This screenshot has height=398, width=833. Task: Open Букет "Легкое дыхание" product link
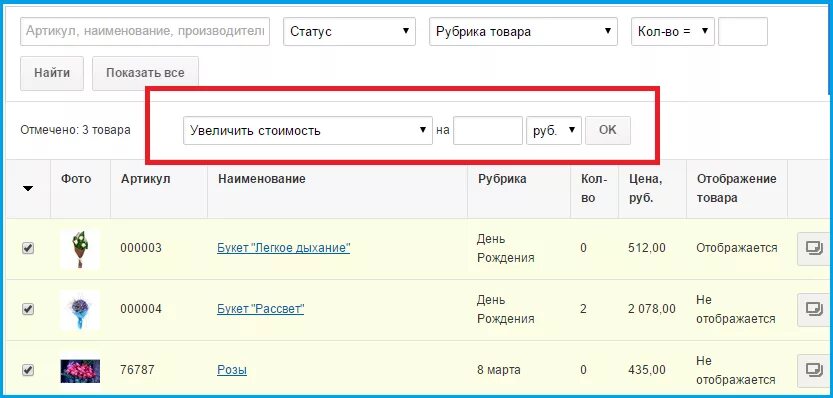pyautogui.click(x=284, y=248)
